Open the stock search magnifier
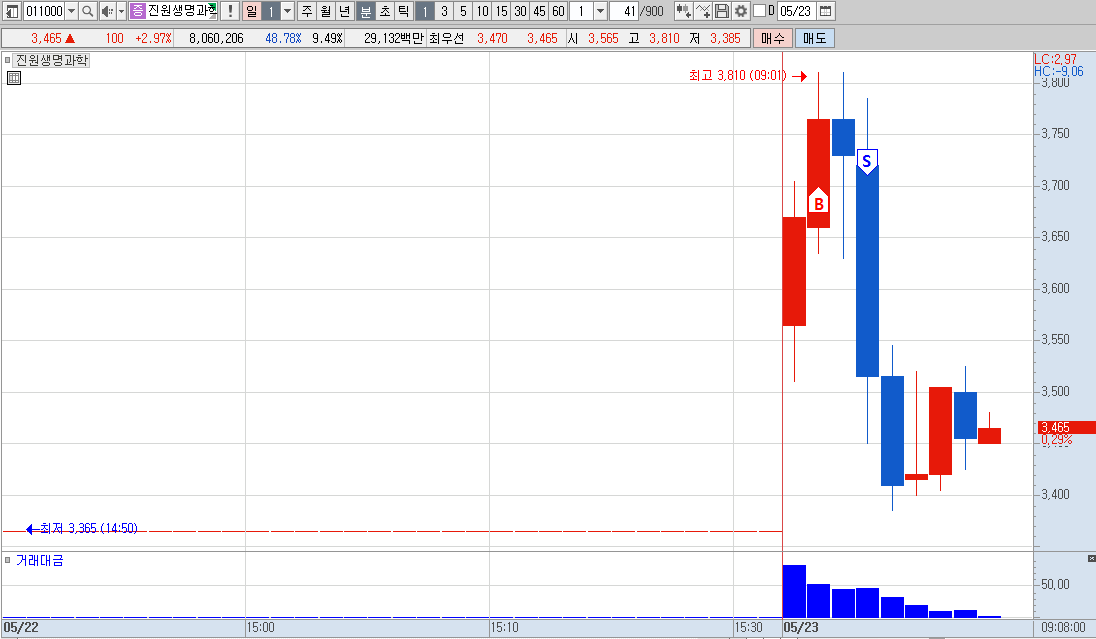 pyautogui.click(x=87, y=11)
